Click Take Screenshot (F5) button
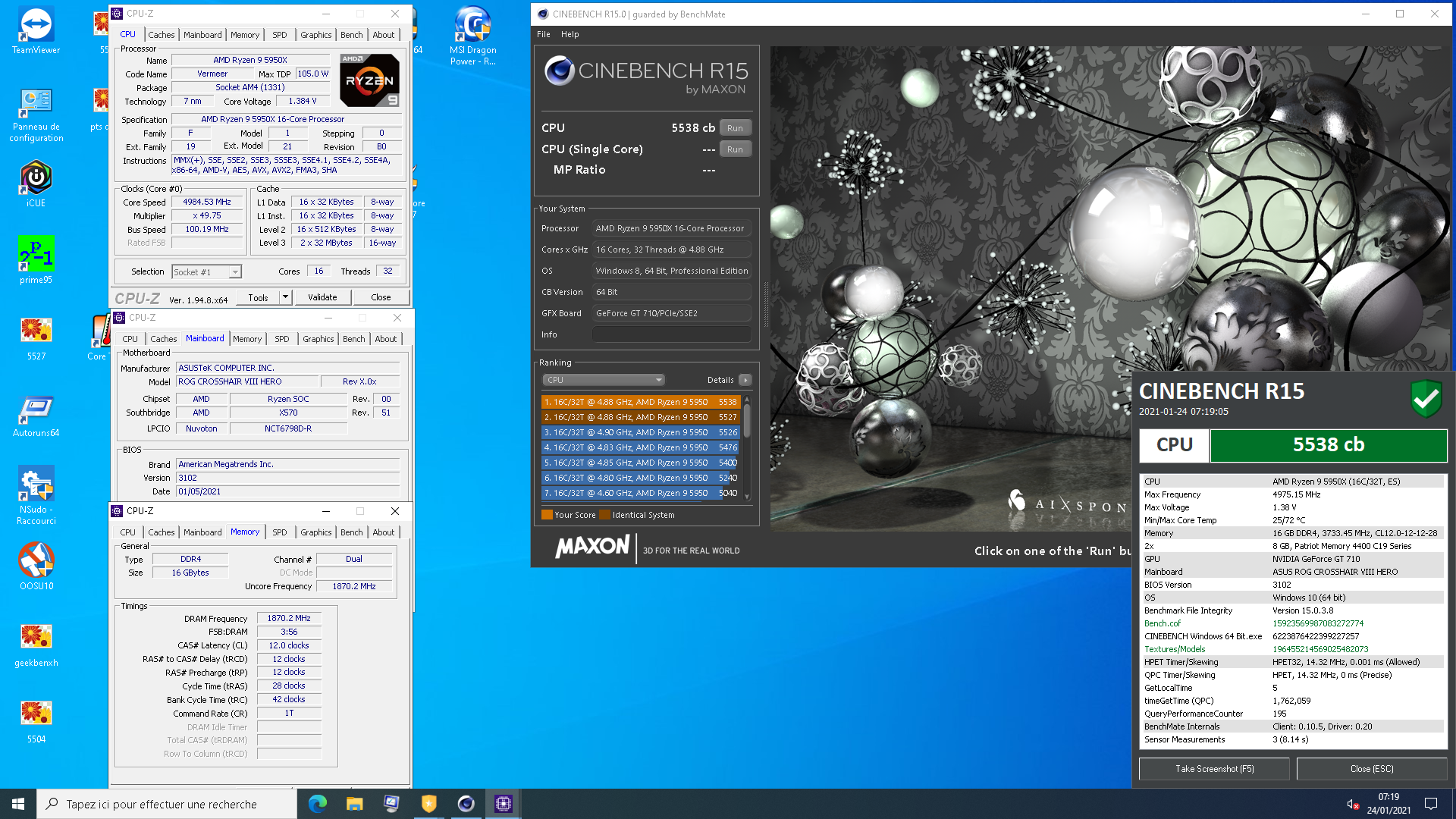1456x819 pixels. (x=1214, y=769)
